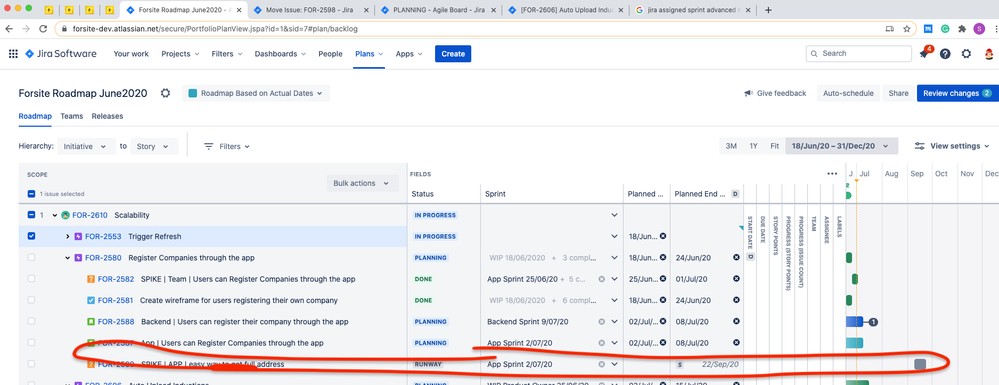Select the blue timeline bar for FOR-2588
The image size is (999, 385).
click(x=854, y=322)
